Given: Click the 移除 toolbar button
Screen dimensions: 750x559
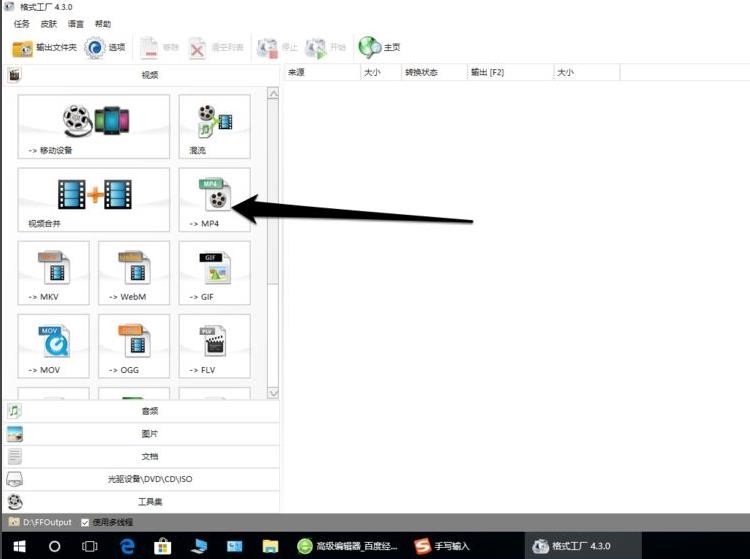Looking at the screenshot, I should click(159, 47).
